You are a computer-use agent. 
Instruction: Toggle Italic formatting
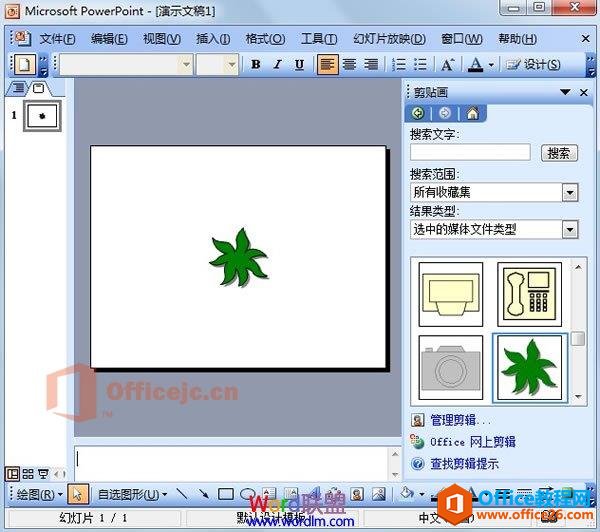(277, 64)
